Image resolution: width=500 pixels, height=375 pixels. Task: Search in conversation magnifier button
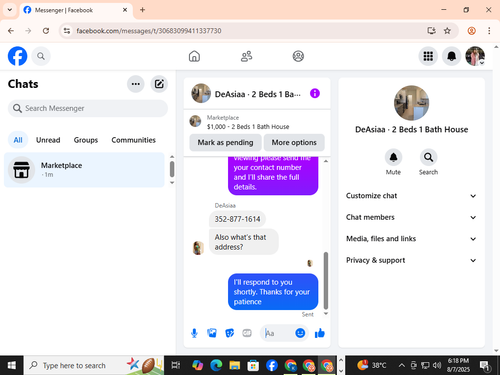pyautogui.click(x=428, y=157)
